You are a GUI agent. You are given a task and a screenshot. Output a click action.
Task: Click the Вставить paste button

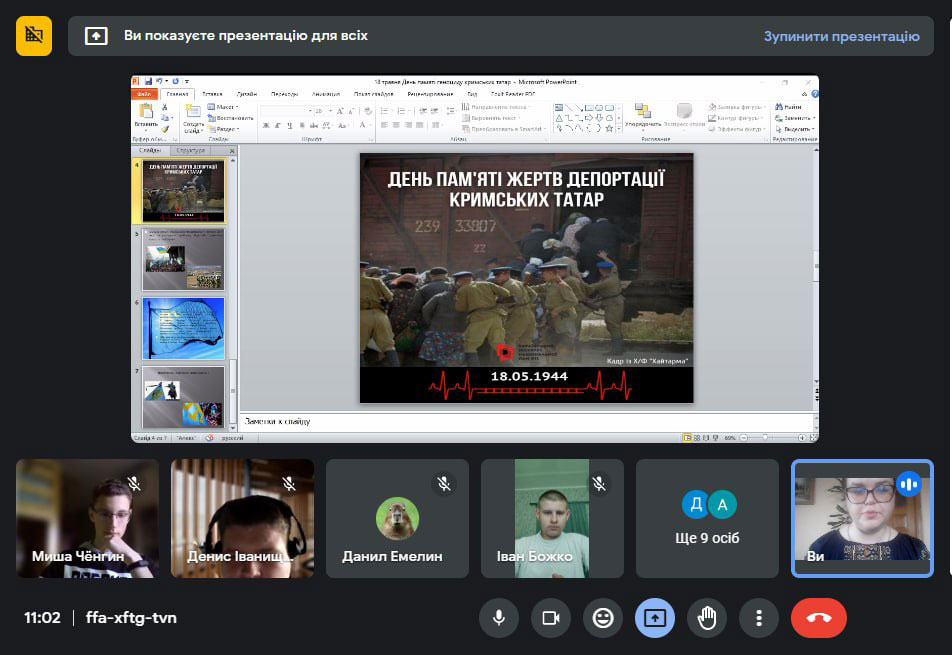point(146,118)
